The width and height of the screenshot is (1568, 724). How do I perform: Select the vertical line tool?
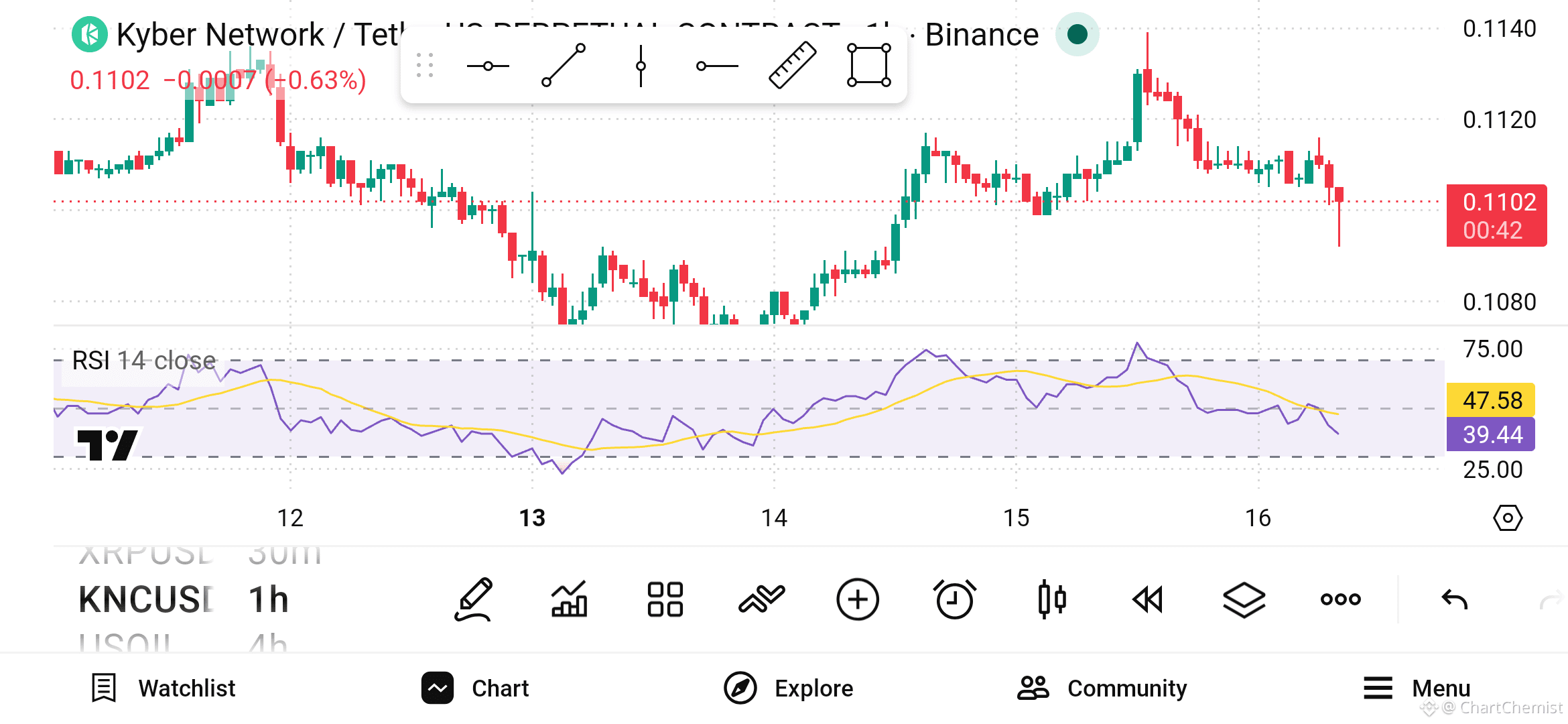(x=641, y=66)
